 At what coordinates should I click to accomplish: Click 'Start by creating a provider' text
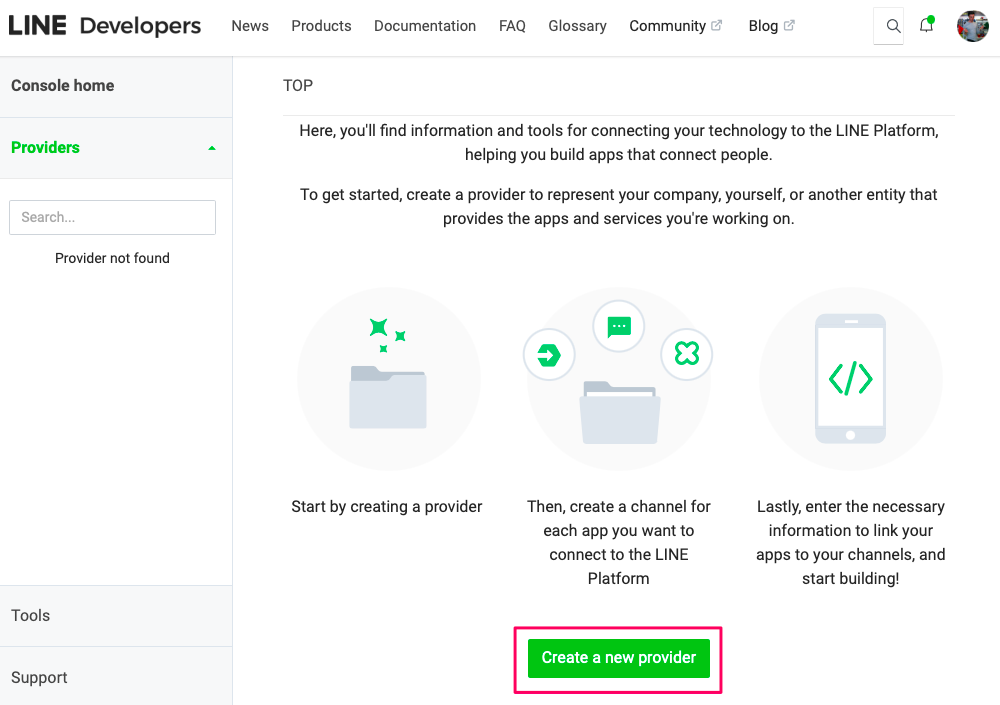point(386,507)
